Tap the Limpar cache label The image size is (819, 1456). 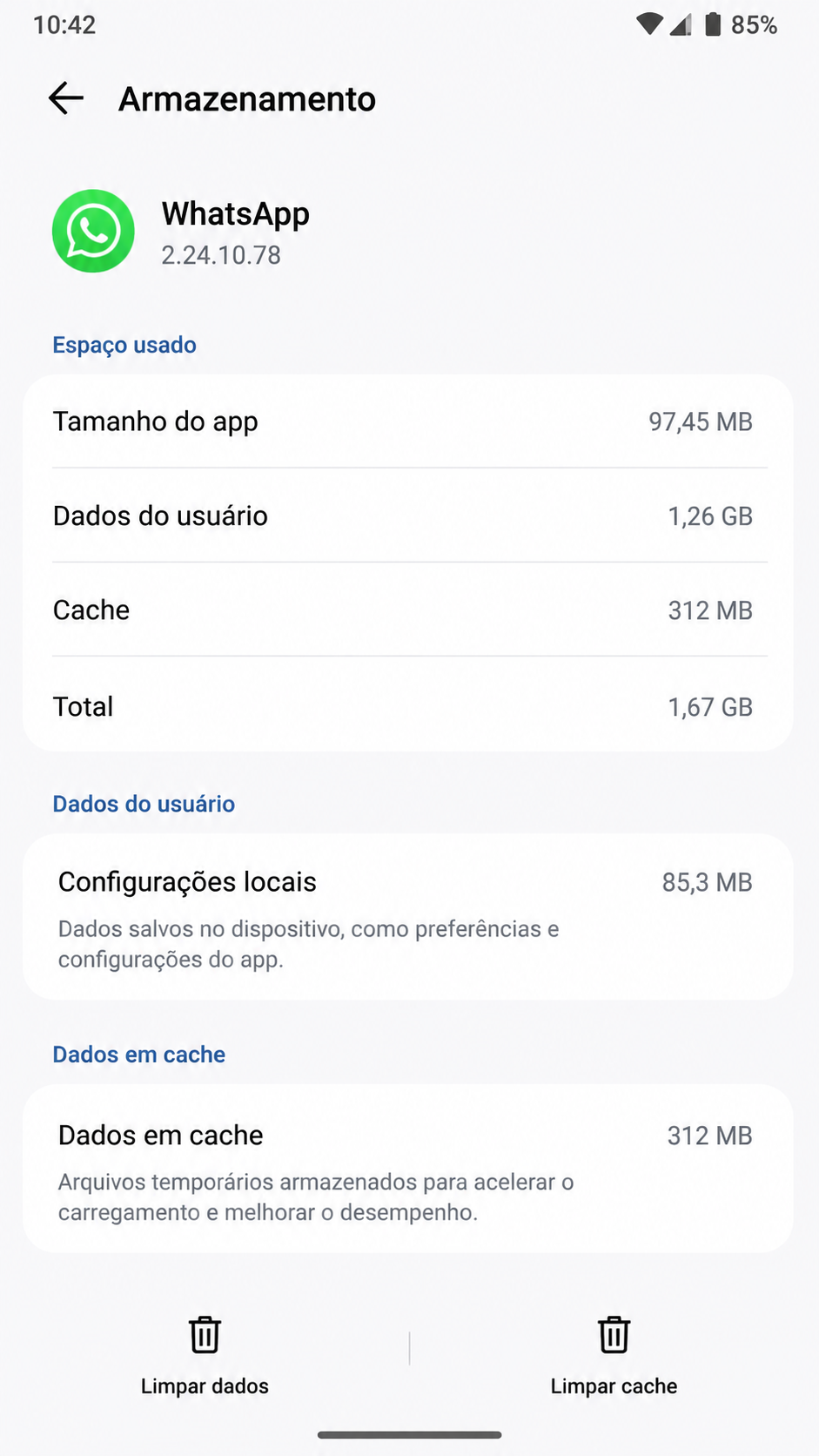614,1385
